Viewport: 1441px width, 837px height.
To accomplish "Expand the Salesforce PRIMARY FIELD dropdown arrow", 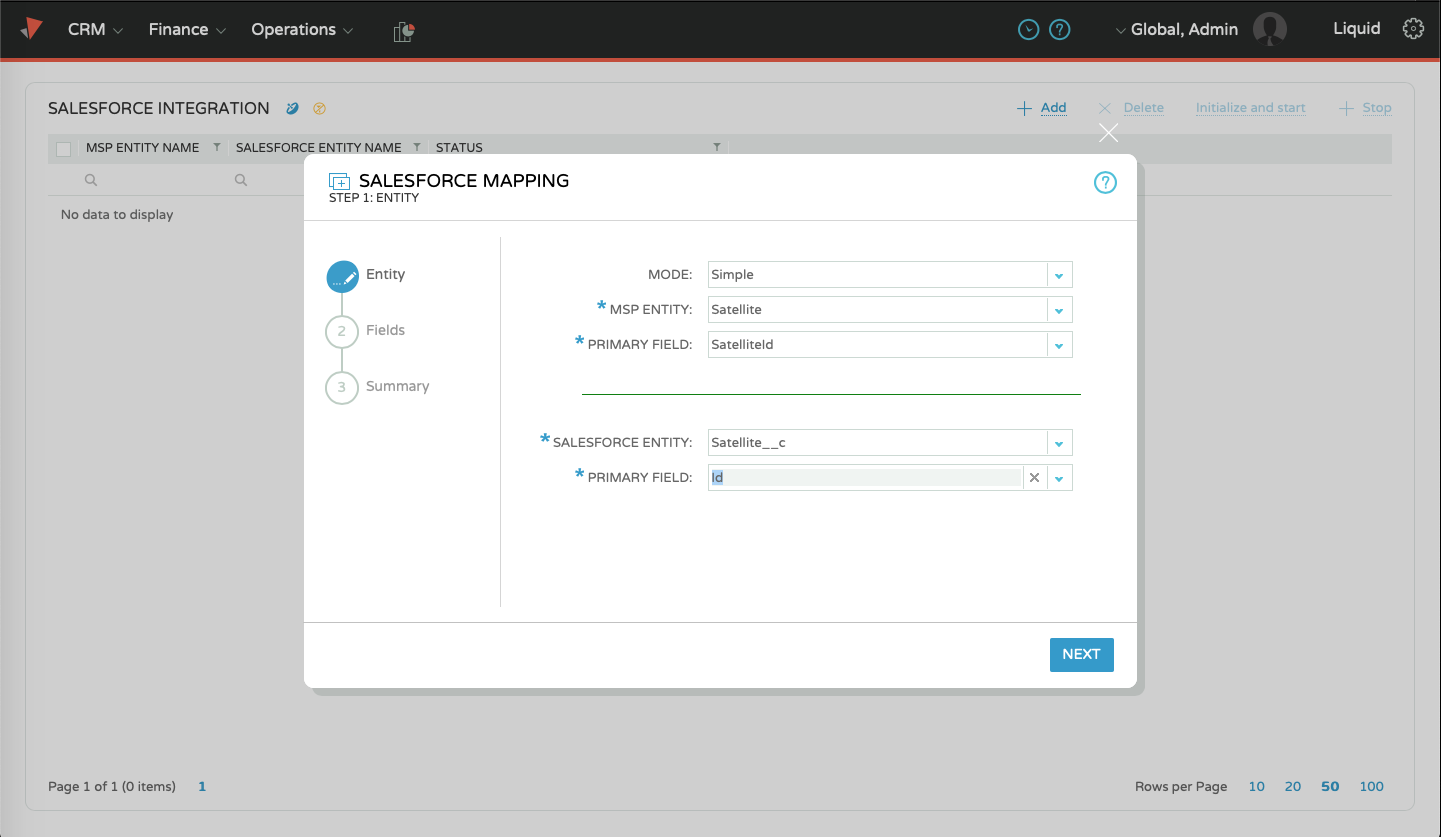I will 1059,478.
